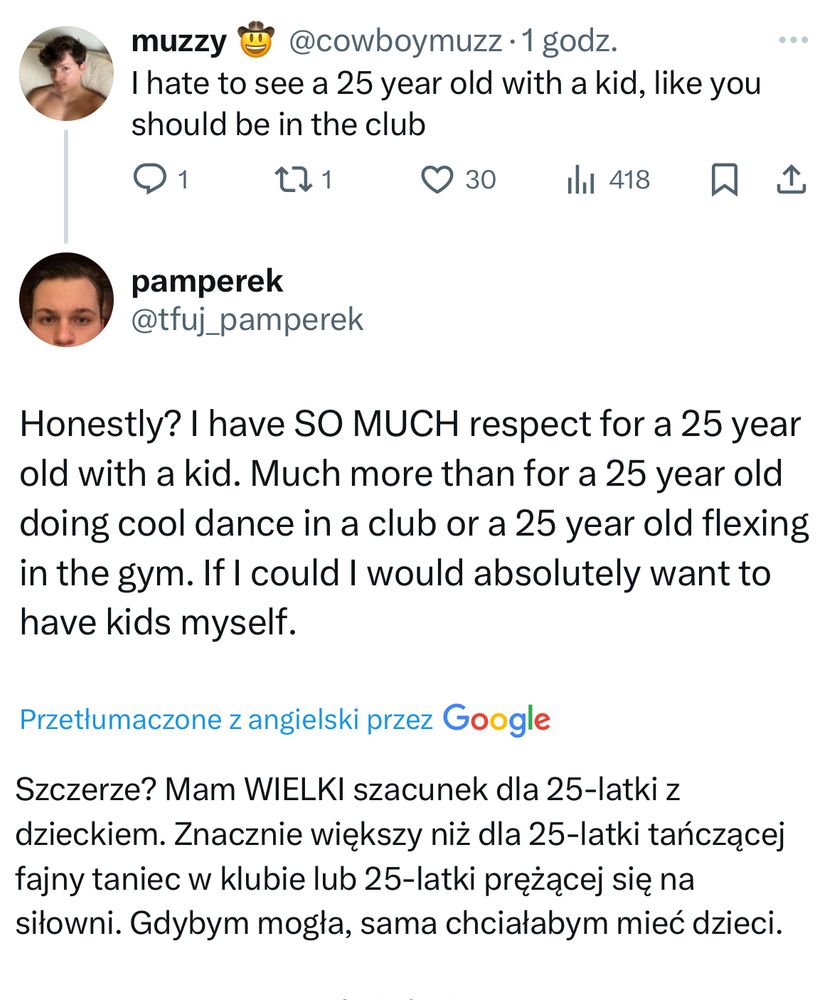Click the cowboy emoji beside muzzy
The height and width of the screenshot is (1000, 832).
click(256, 42)
